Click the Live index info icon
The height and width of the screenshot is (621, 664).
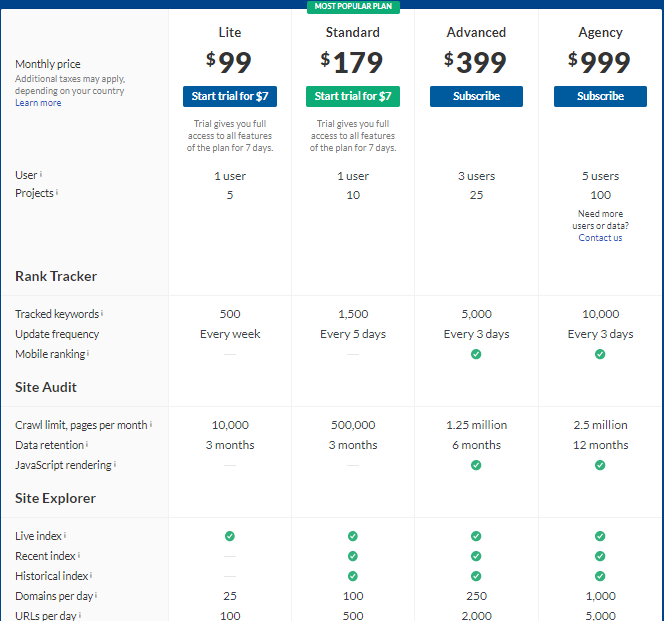[65, 535]
